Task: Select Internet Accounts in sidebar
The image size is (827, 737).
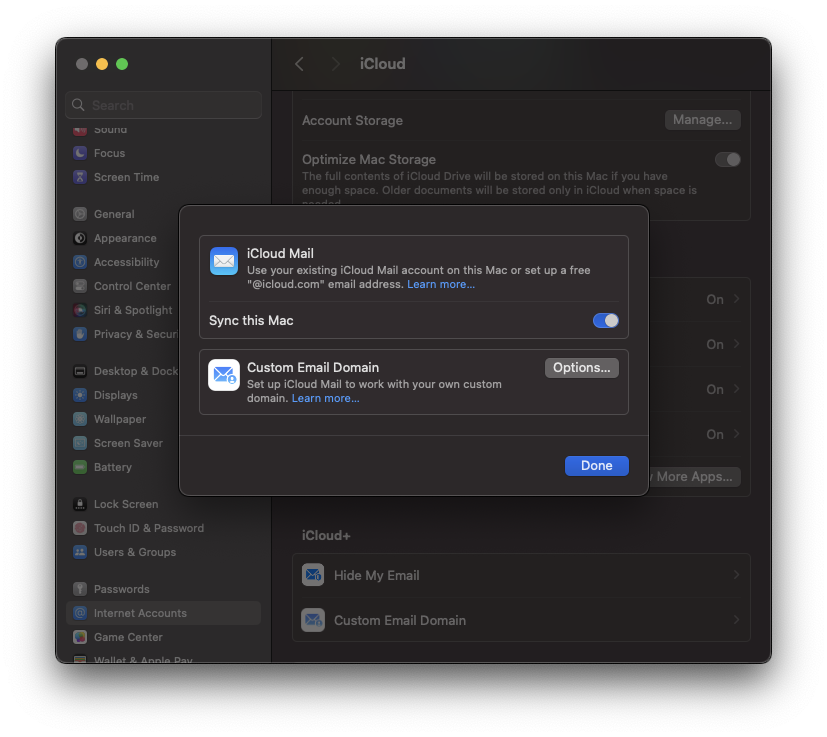Action: (x=164, y=613)
